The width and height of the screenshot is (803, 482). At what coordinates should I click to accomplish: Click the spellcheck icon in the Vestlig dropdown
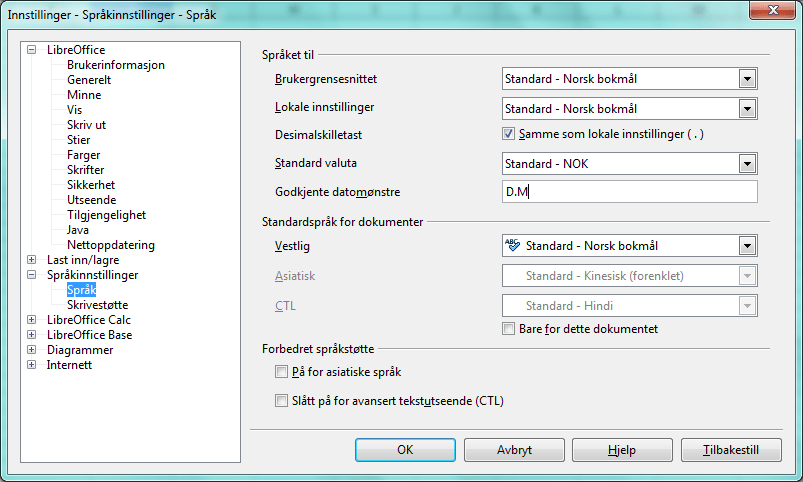(x=512, y=246)
